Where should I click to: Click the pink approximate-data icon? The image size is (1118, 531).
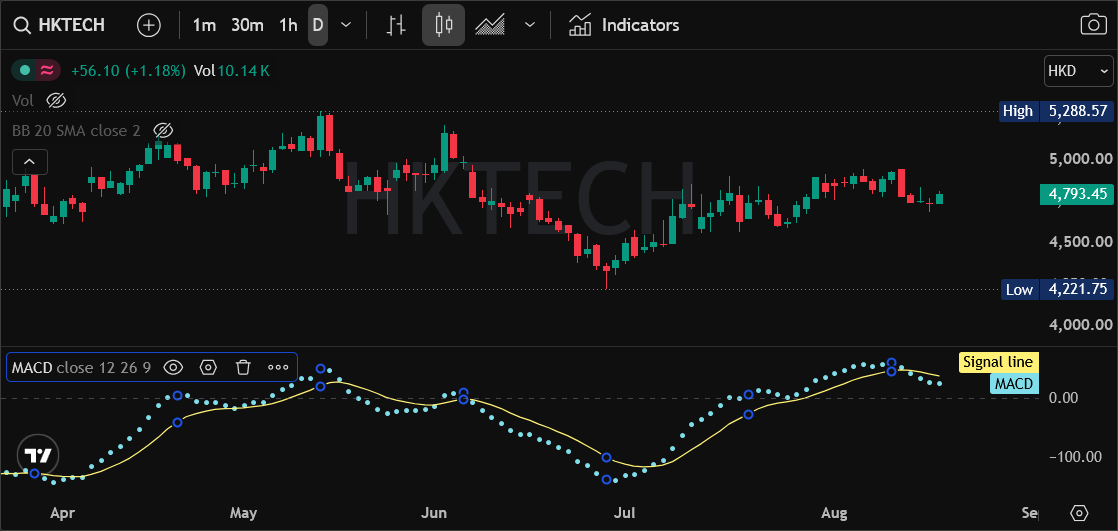click(x=47, y=70)
